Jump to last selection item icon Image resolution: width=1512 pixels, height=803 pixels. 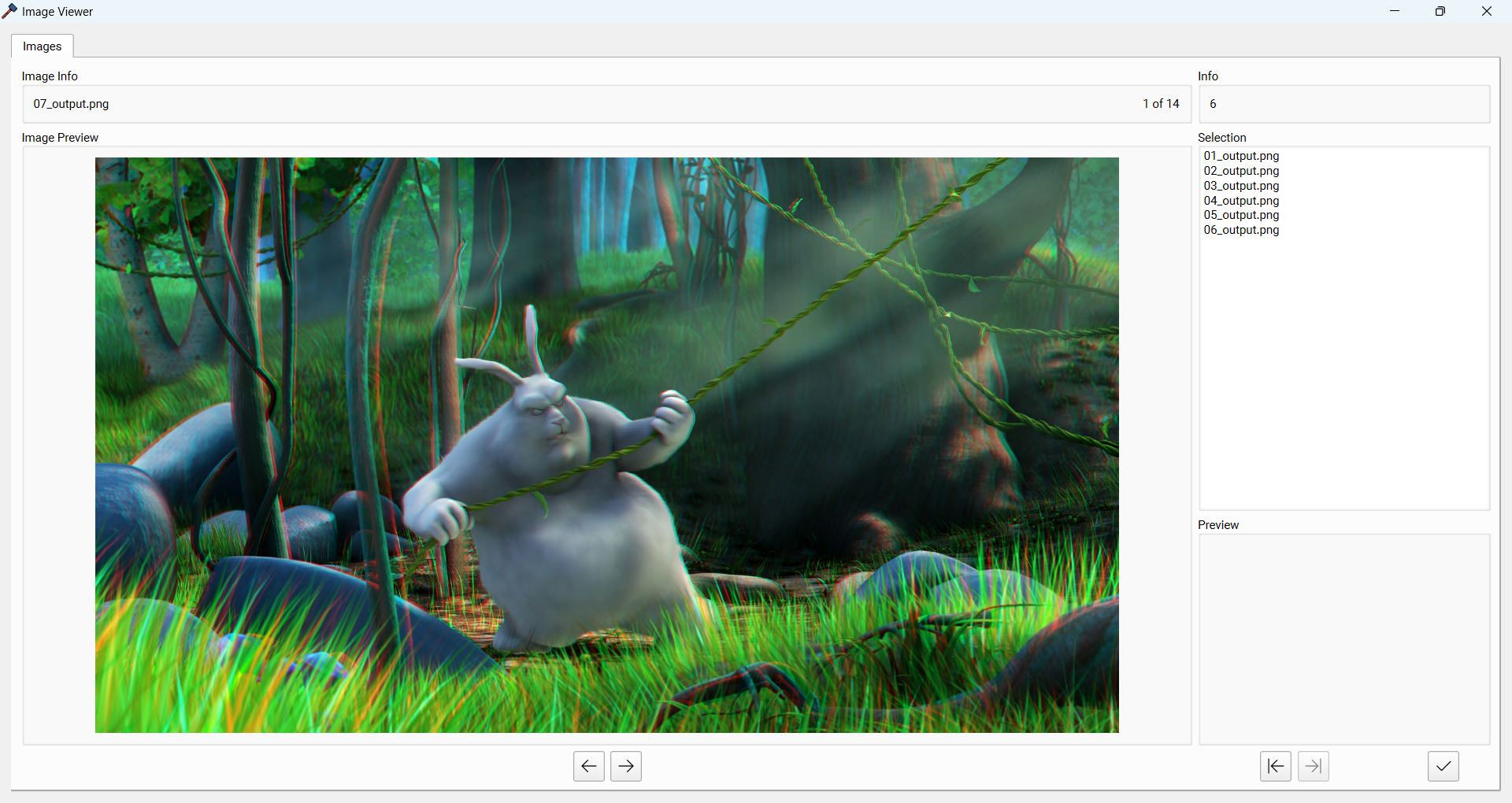point(1313,766)
